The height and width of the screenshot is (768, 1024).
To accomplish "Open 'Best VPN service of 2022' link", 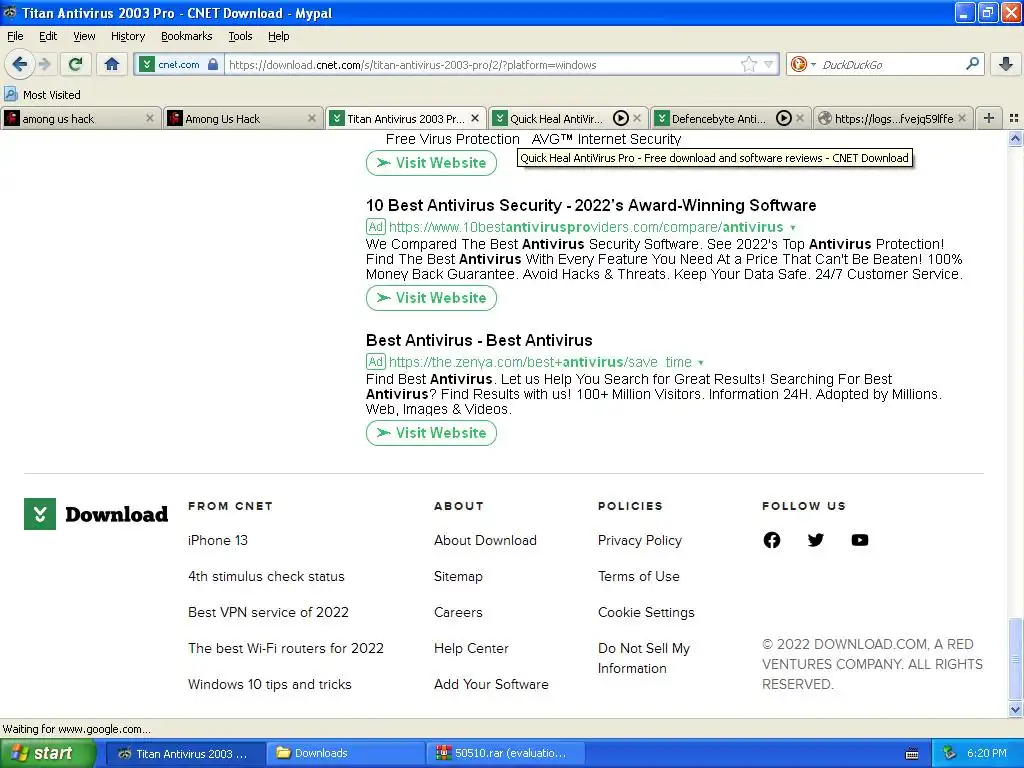I will [x=268, y=612].
